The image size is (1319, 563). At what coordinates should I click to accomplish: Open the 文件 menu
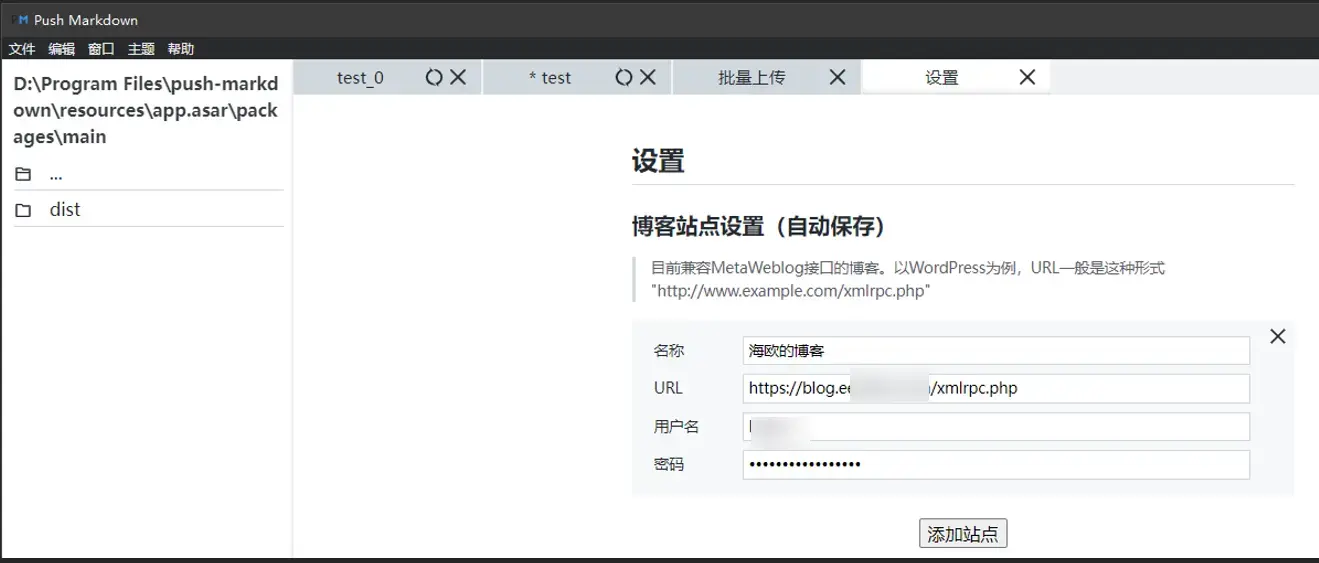(22, 49)
